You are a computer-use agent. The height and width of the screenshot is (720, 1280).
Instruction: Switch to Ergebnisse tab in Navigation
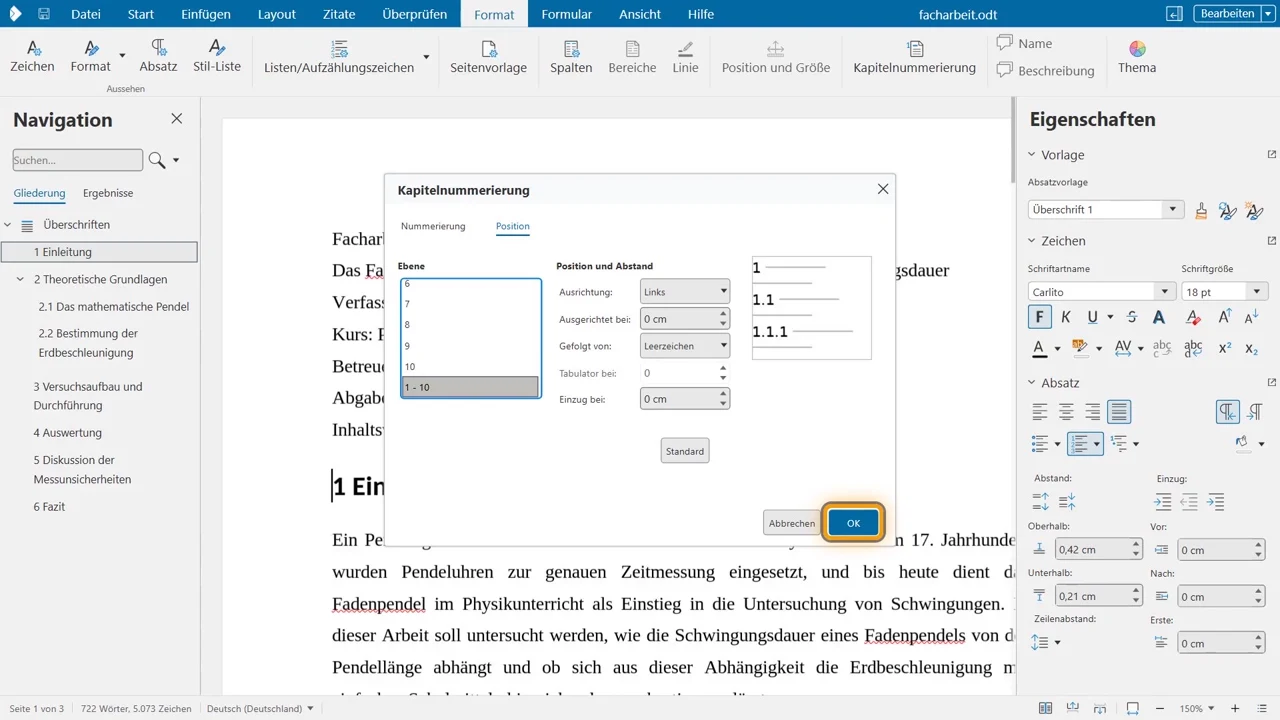(108, 193)
